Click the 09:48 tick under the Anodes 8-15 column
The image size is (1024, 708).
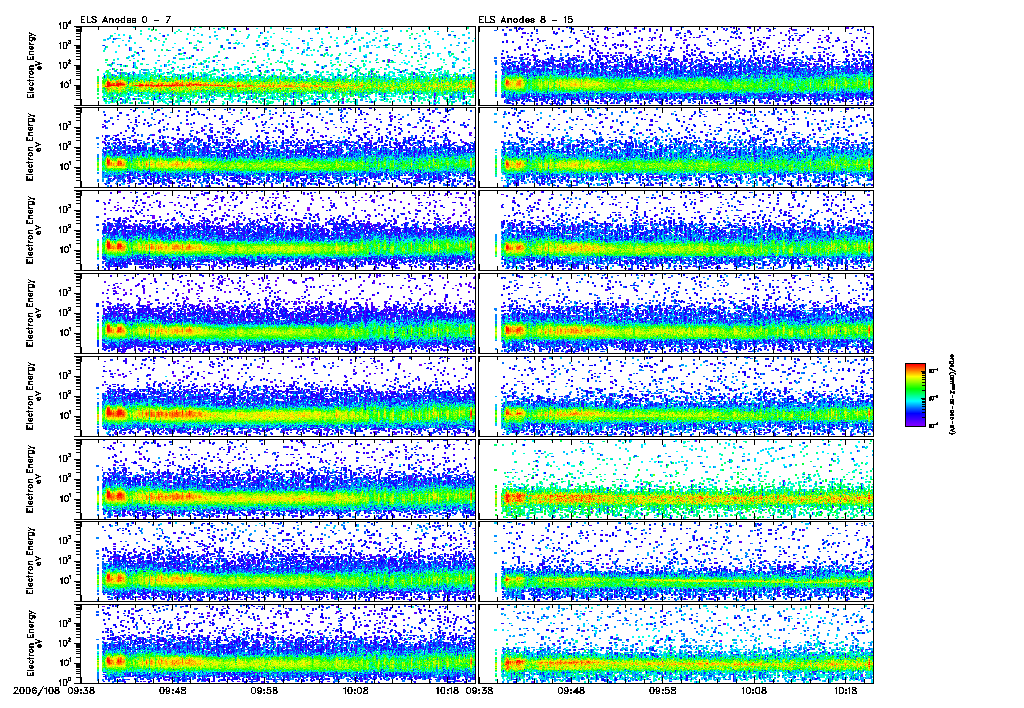(571, 690)
